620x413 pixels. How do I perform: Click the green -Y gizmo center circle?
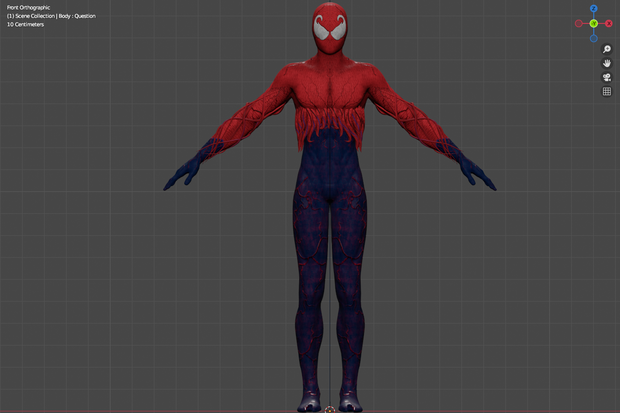pyautogui.click(x=594, y=23)
